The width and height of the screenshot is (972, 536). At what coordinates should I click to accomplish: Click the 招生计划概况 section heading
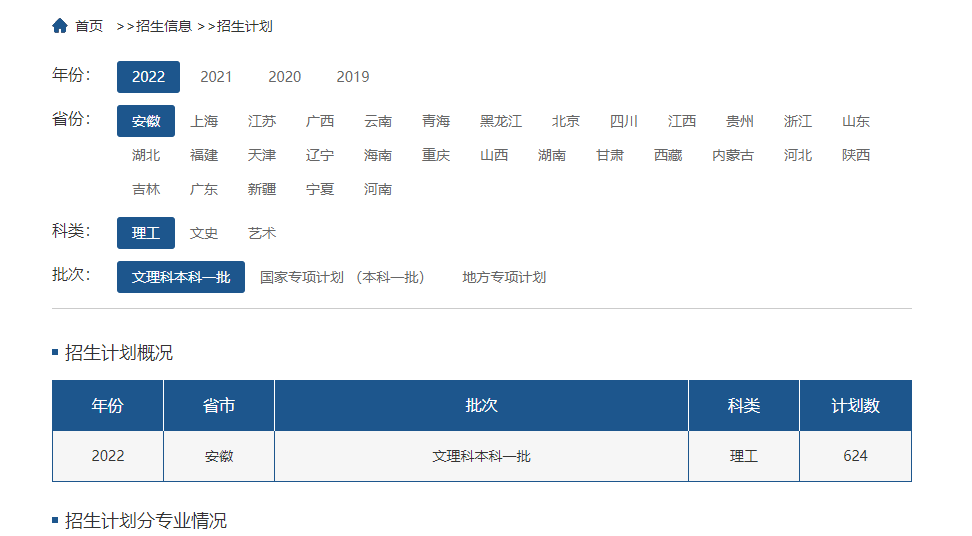click(119, 353)
